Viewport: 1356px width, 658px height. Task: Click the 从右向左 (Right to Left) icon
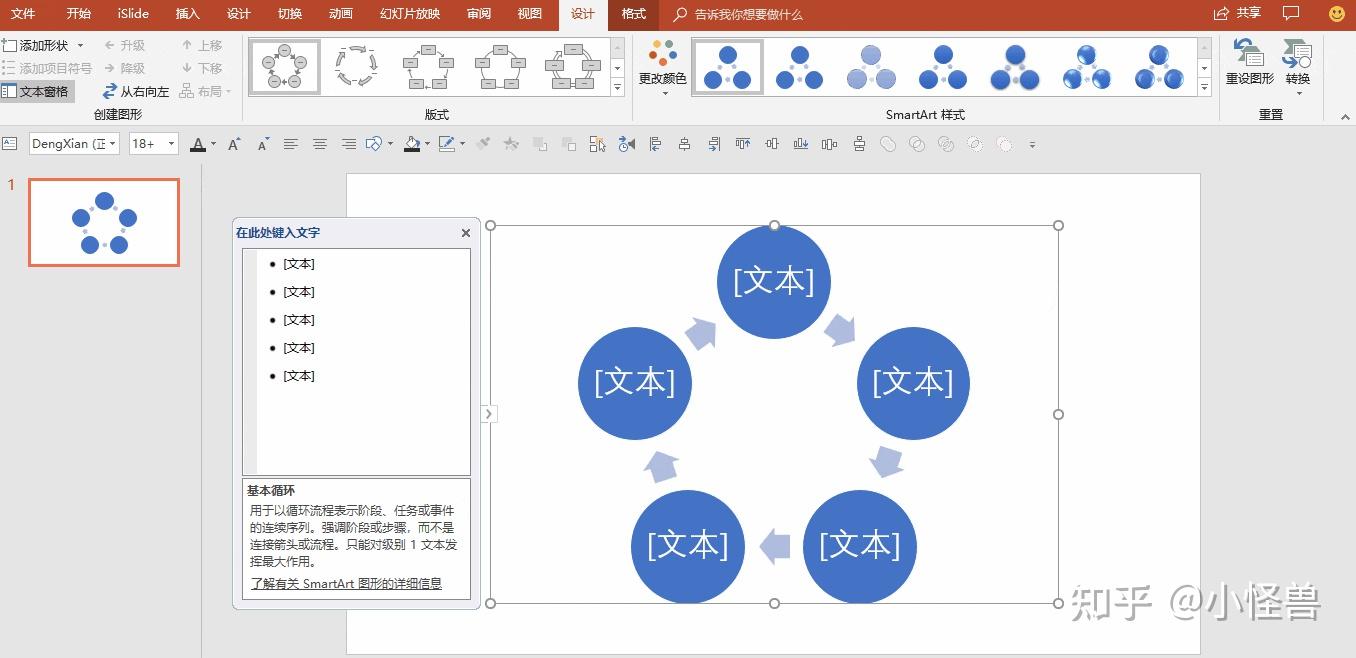(134, 91)
